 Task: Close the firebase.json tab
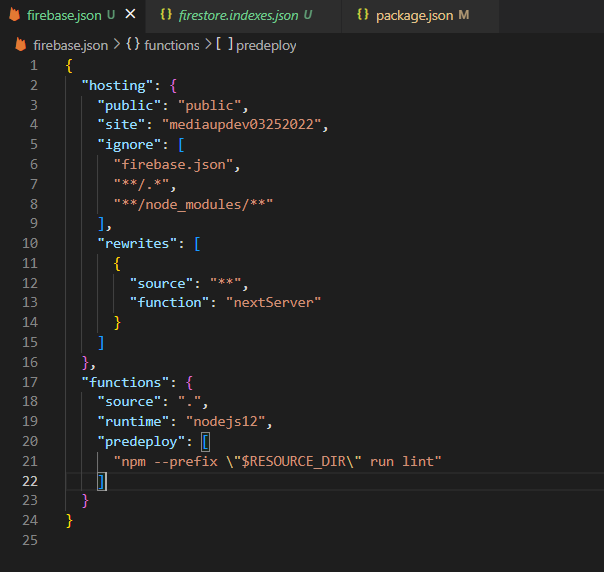(131, 14)
